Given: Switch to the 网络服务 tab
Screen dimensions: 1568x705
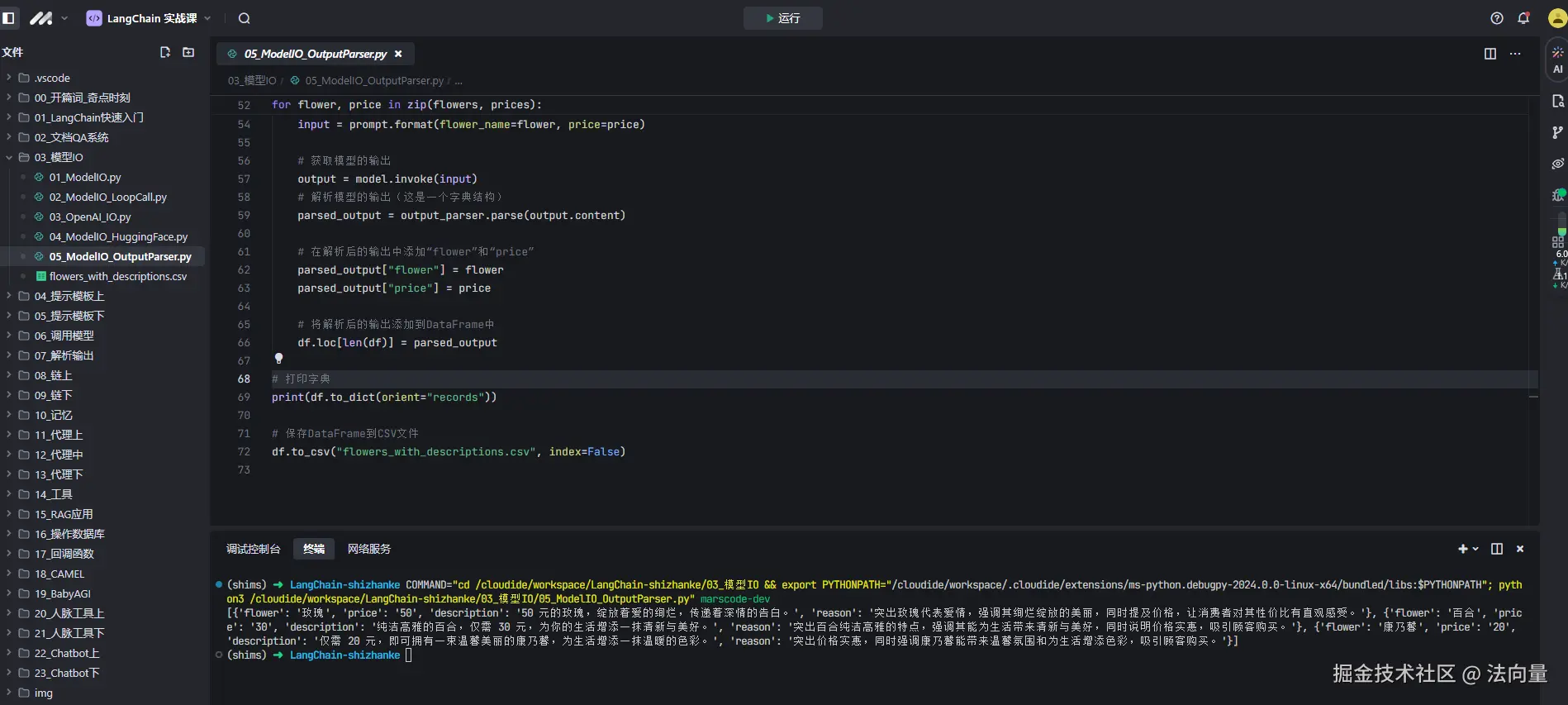Looking at the screenshot, I should pyautogui.click(x=368, y=549).
